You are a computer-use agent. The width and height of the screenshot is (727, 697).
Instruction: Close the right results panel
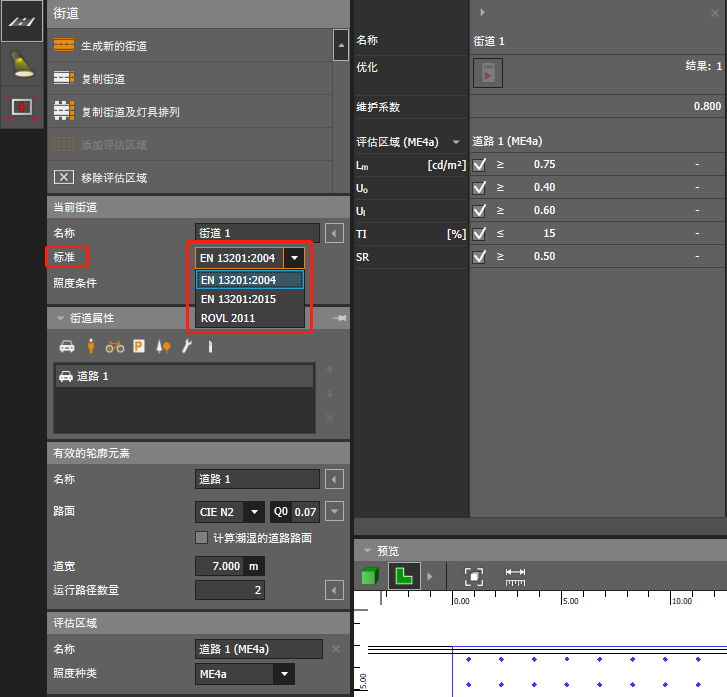715,13
